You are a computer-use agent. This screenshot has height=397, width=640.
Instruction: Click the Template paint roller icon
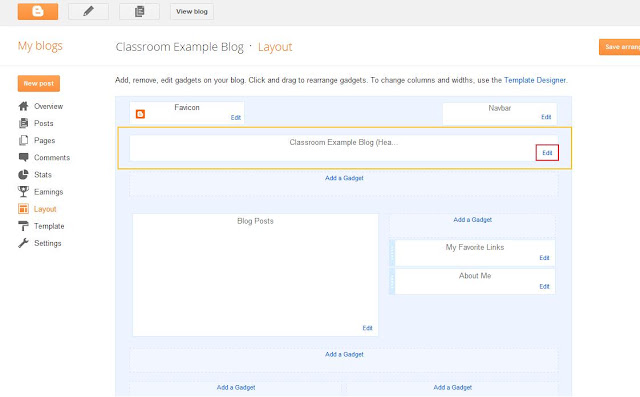point(24,226)
